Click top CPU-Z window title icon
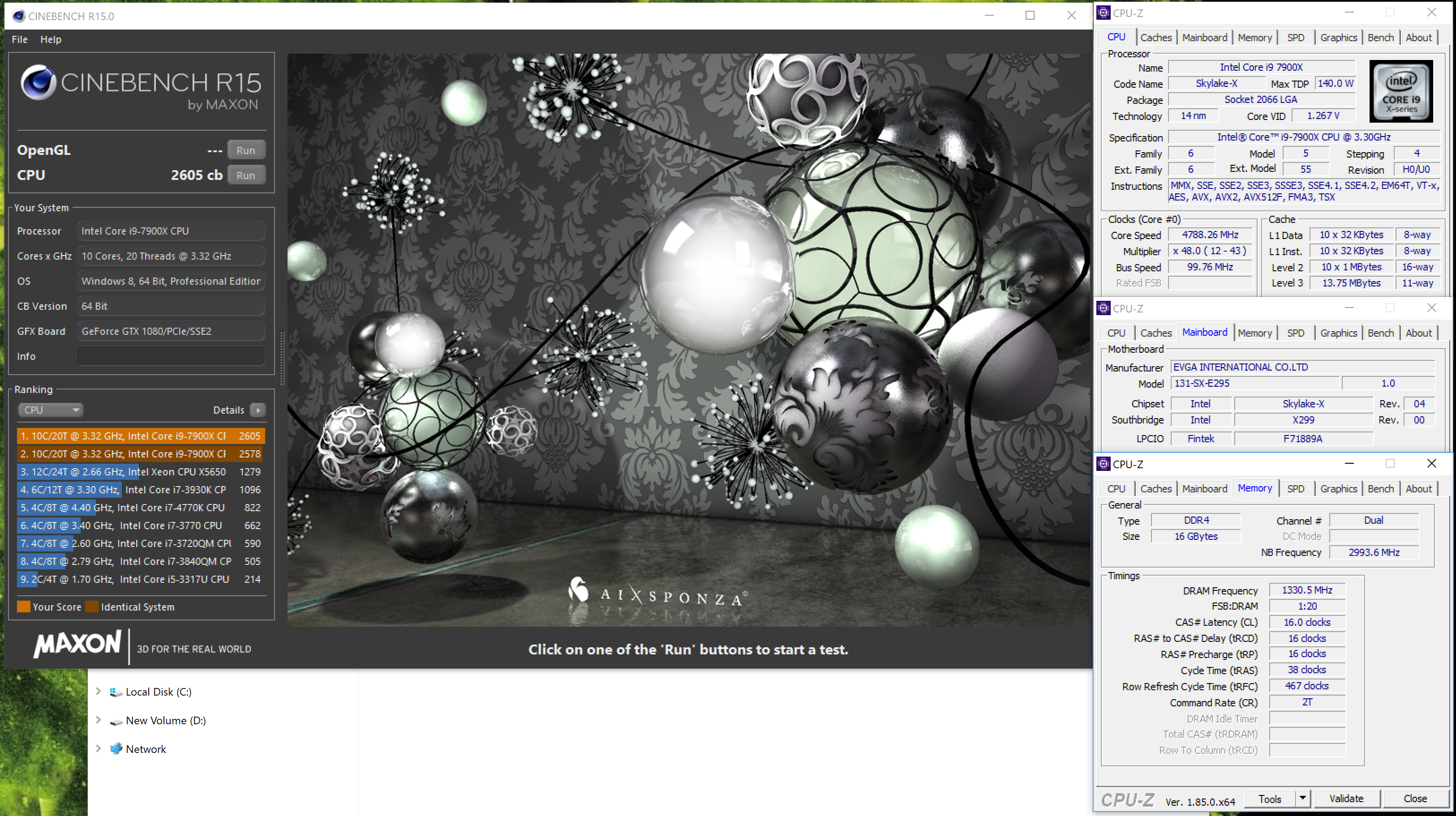The width and height of the screenshot is (1456, 816). click(x=1103, y=13)
